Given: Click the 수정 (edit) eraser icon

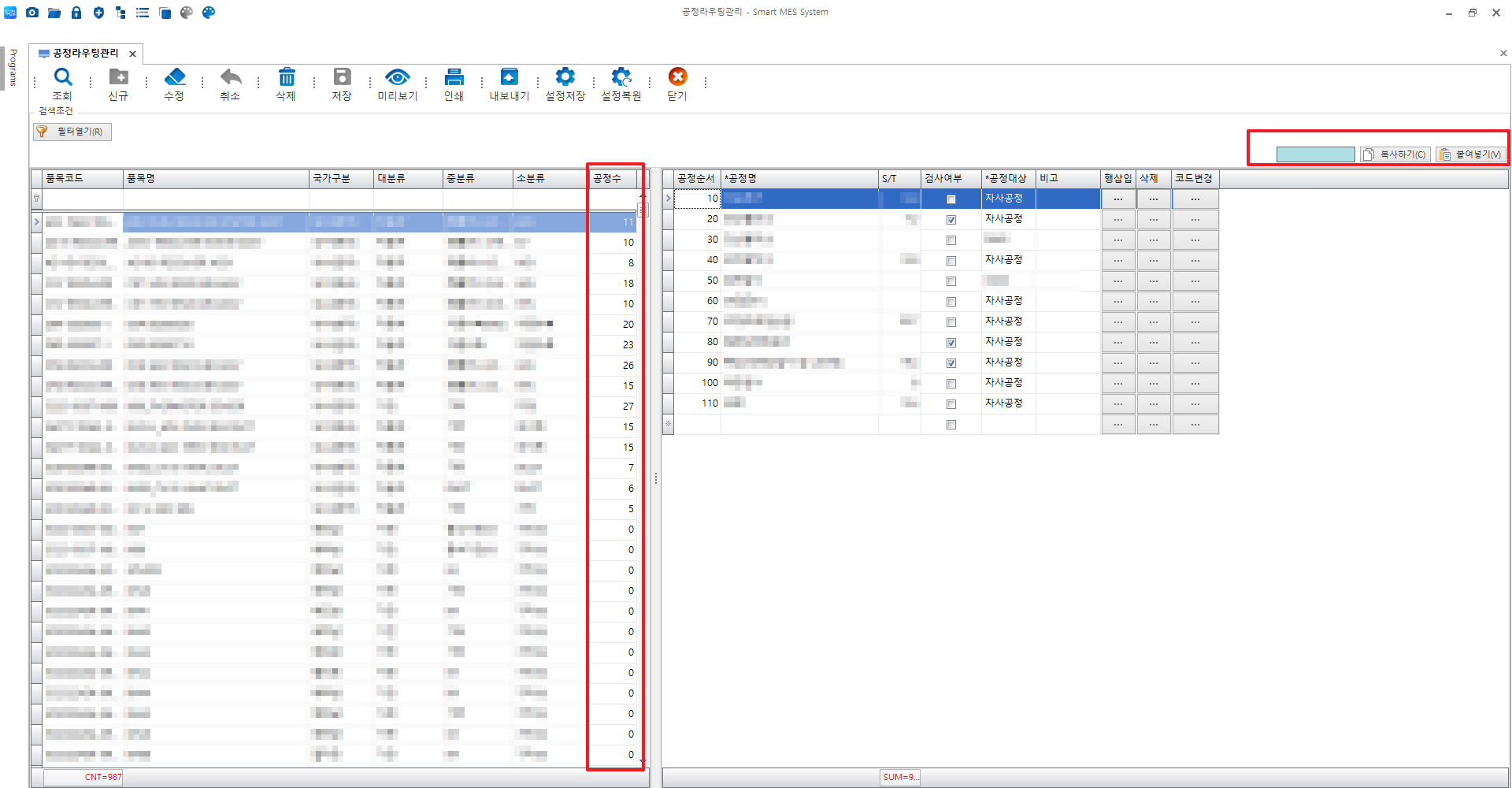Looking at the screenshot, I should click(174, 77).
